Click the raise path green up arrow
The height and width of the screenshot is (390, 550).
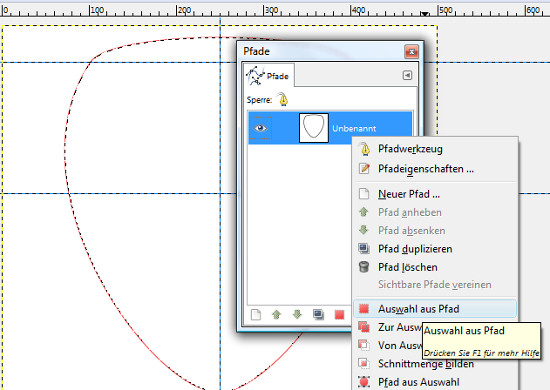click(276, 314)
